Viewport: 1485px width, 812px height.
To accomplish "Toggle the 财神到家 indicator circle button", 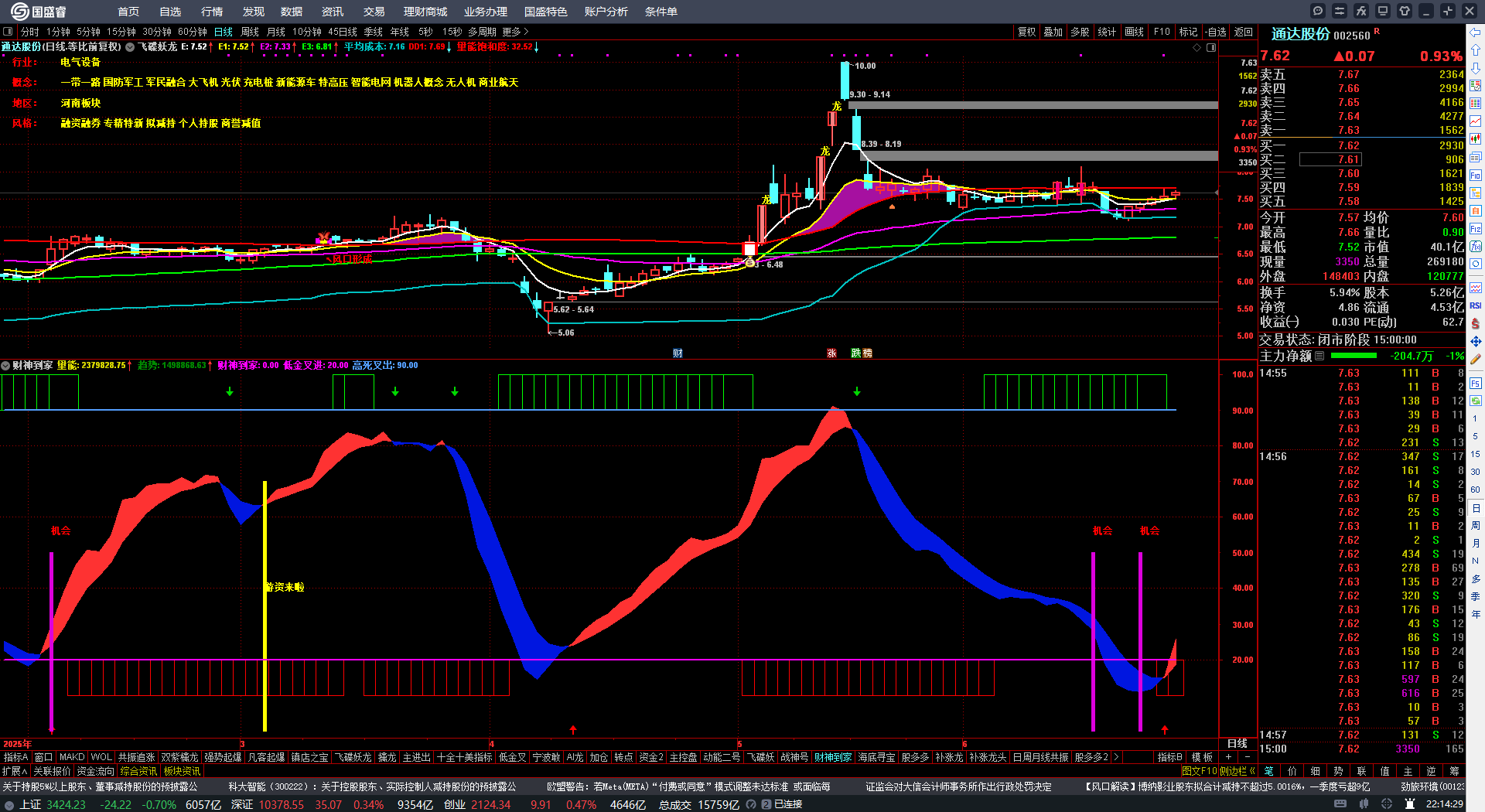I will [x=5, y=365].
